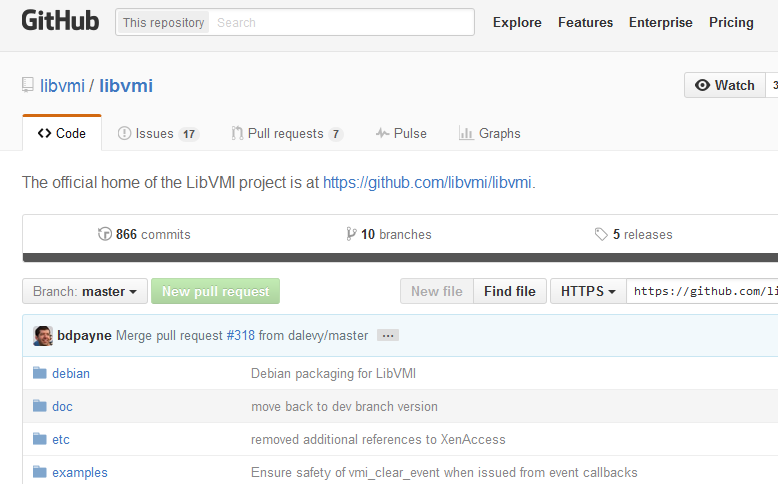Open the Pull requests count badge 7
778x484 pixels.
[336, 134]
